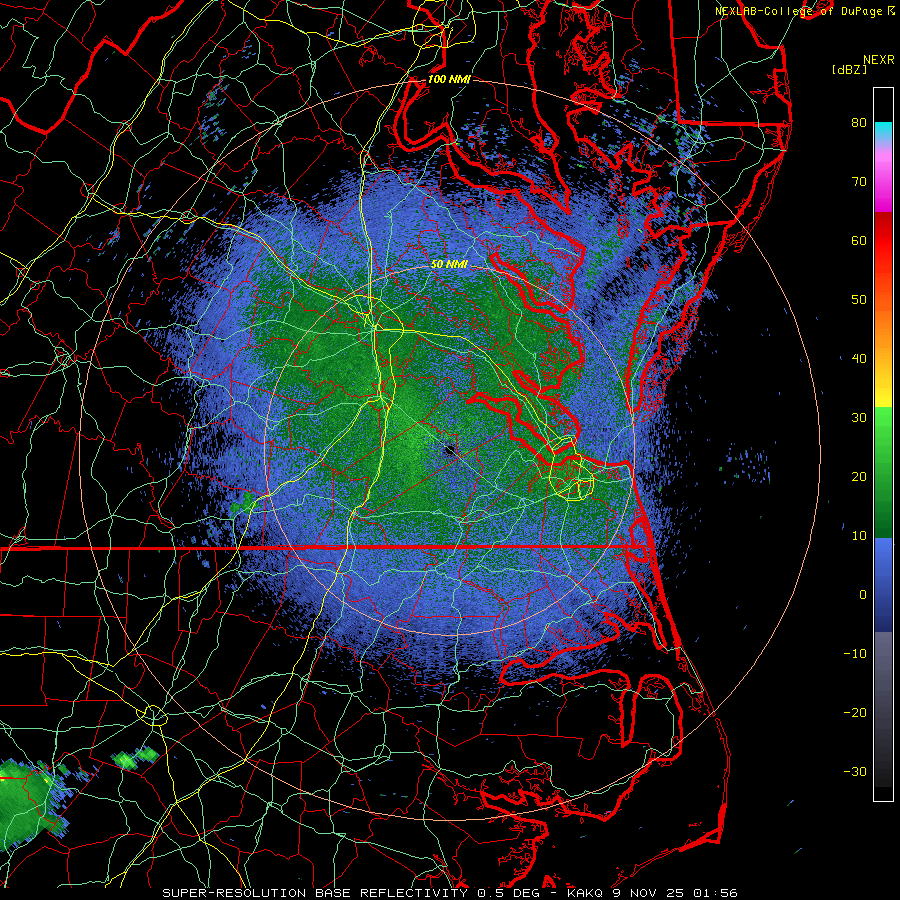Screen dimensions: 900x900
Task: Click the '9 NOV 25 01:56' timestamp
Action: [674, 893]
